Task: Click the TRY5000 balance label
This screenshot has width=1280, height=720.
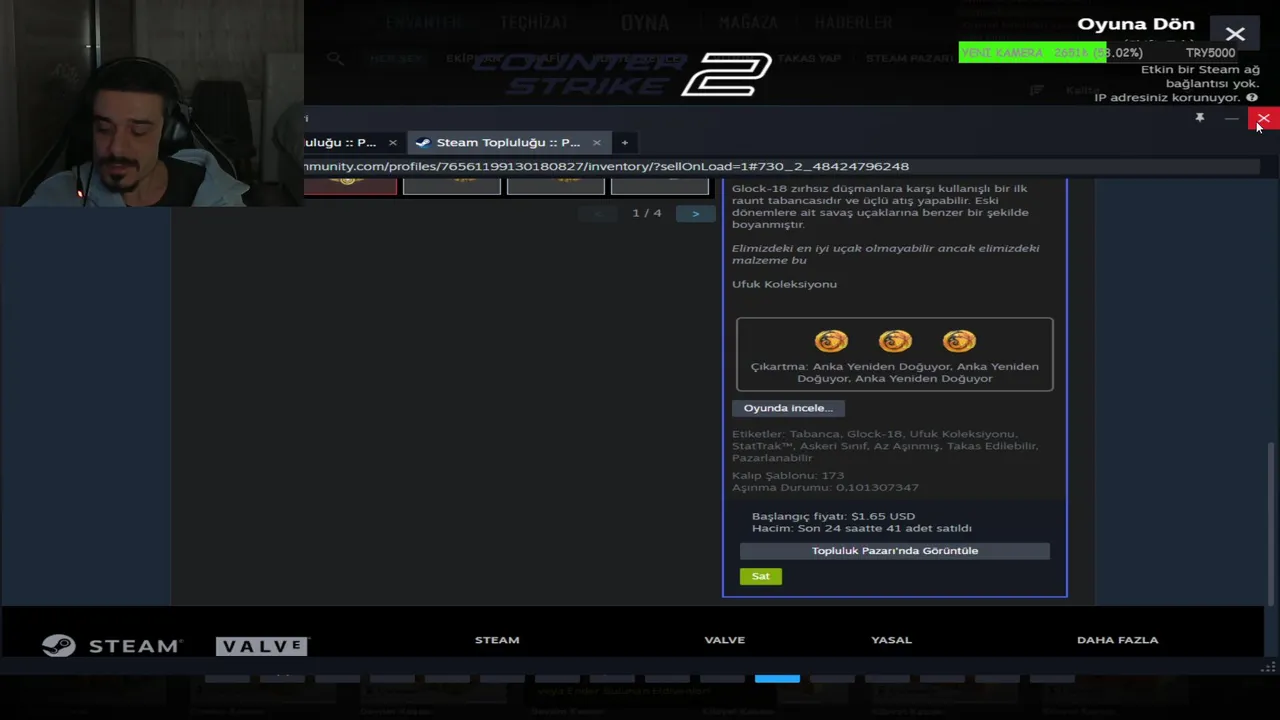Action: pyautogui.click(x=1210, y=53)
